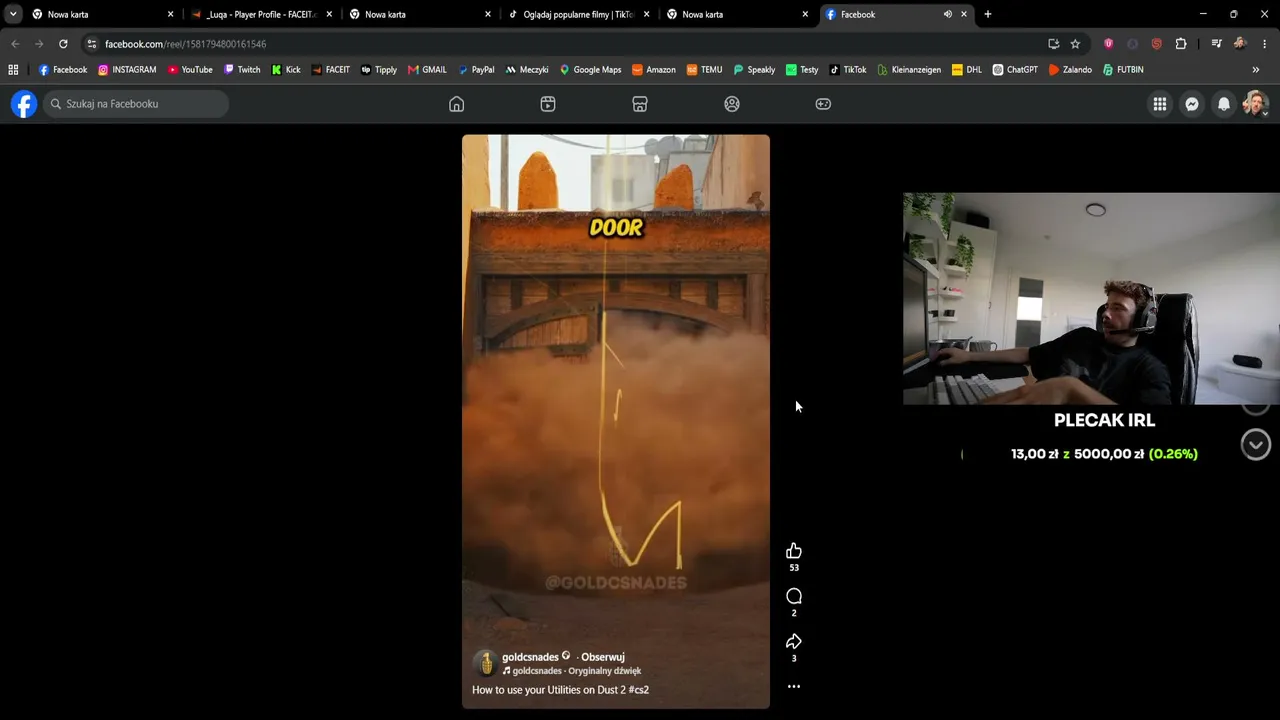Go to Facebook Home feed icon
This screenshot has height=720, width=1280.
(456, 104)
